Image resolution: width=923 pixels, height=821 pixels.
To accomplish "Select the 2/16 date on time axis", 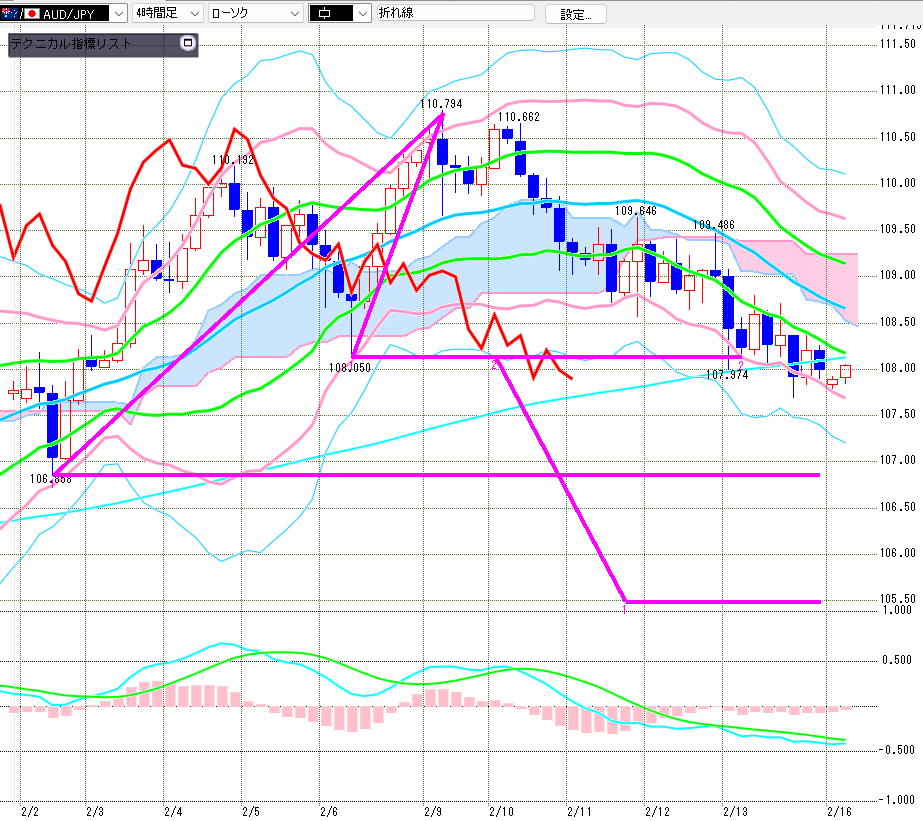I will (x=836, y=810).
